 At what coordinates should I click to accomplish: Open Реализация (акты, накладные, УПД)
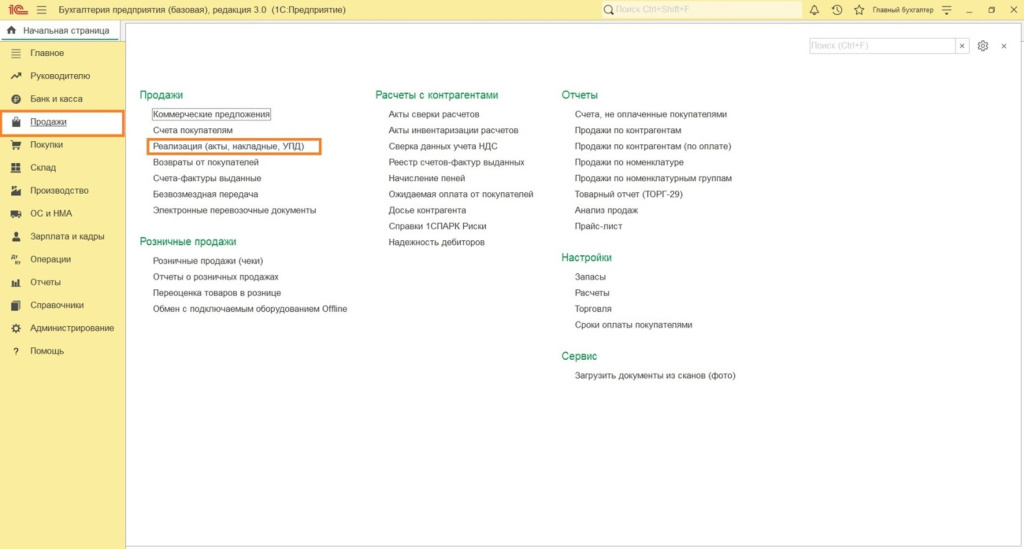[x=228, y=146]
